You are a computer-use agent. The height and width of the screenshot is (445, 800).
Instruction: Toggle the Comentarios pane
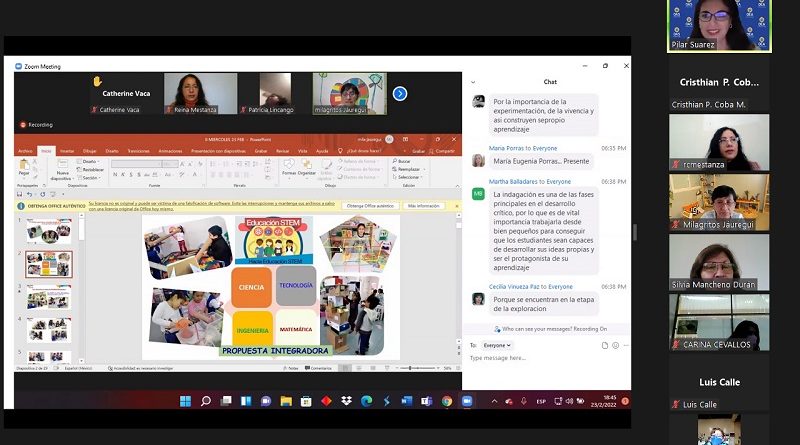point(318,368)
